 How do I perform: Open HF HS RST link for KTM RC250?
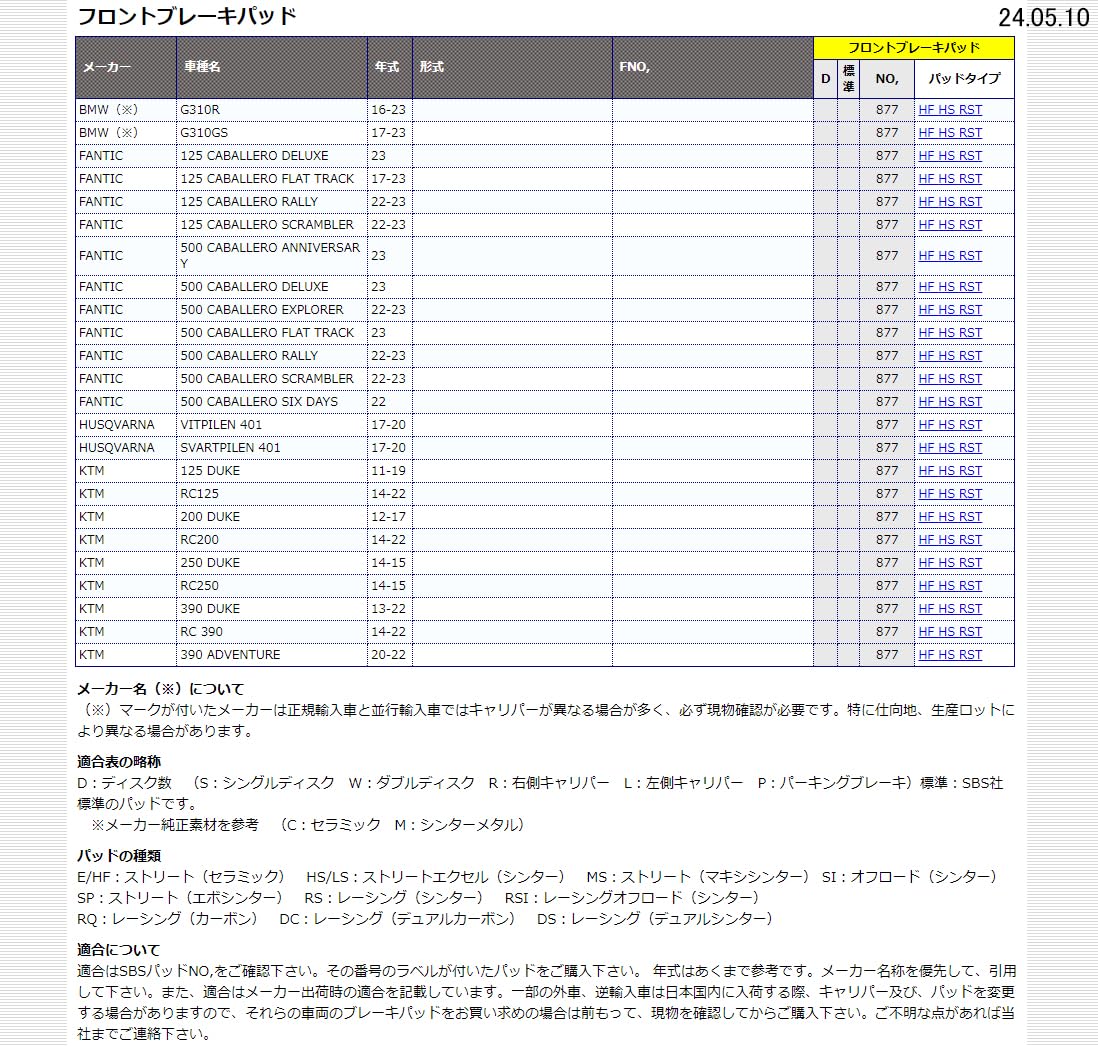(950, 586)
